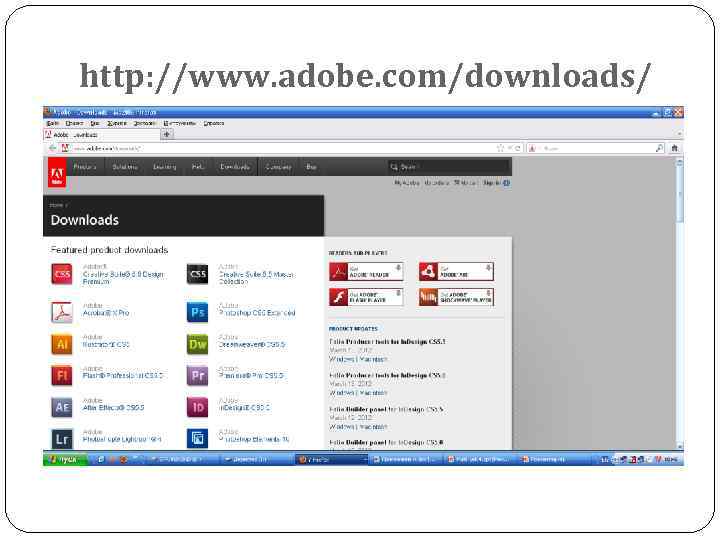Screen dimensions: 720x540
Task: Open the Buy menu on Adobe site
Action: click(311, 167)
